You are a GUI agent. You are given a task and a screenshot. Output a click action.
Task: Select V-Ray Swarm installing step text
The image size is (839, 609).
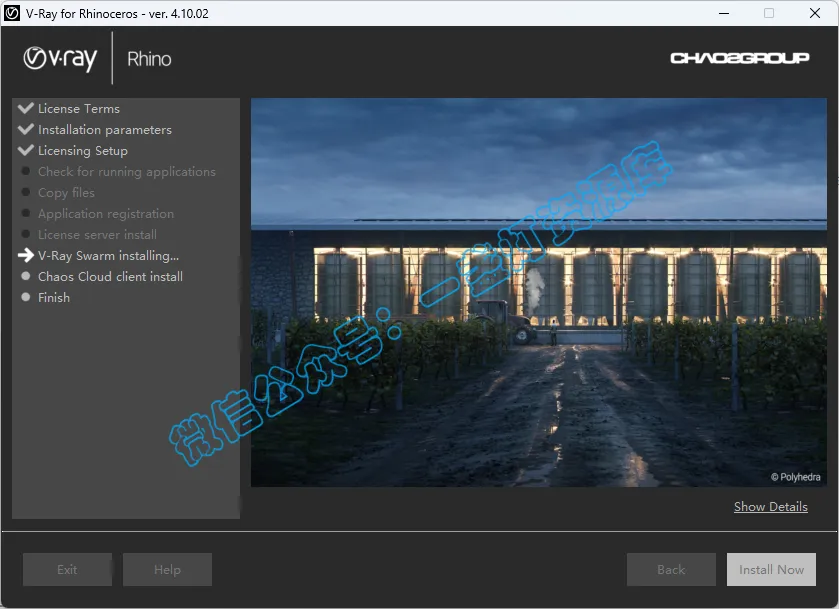(x=109, y=256)
